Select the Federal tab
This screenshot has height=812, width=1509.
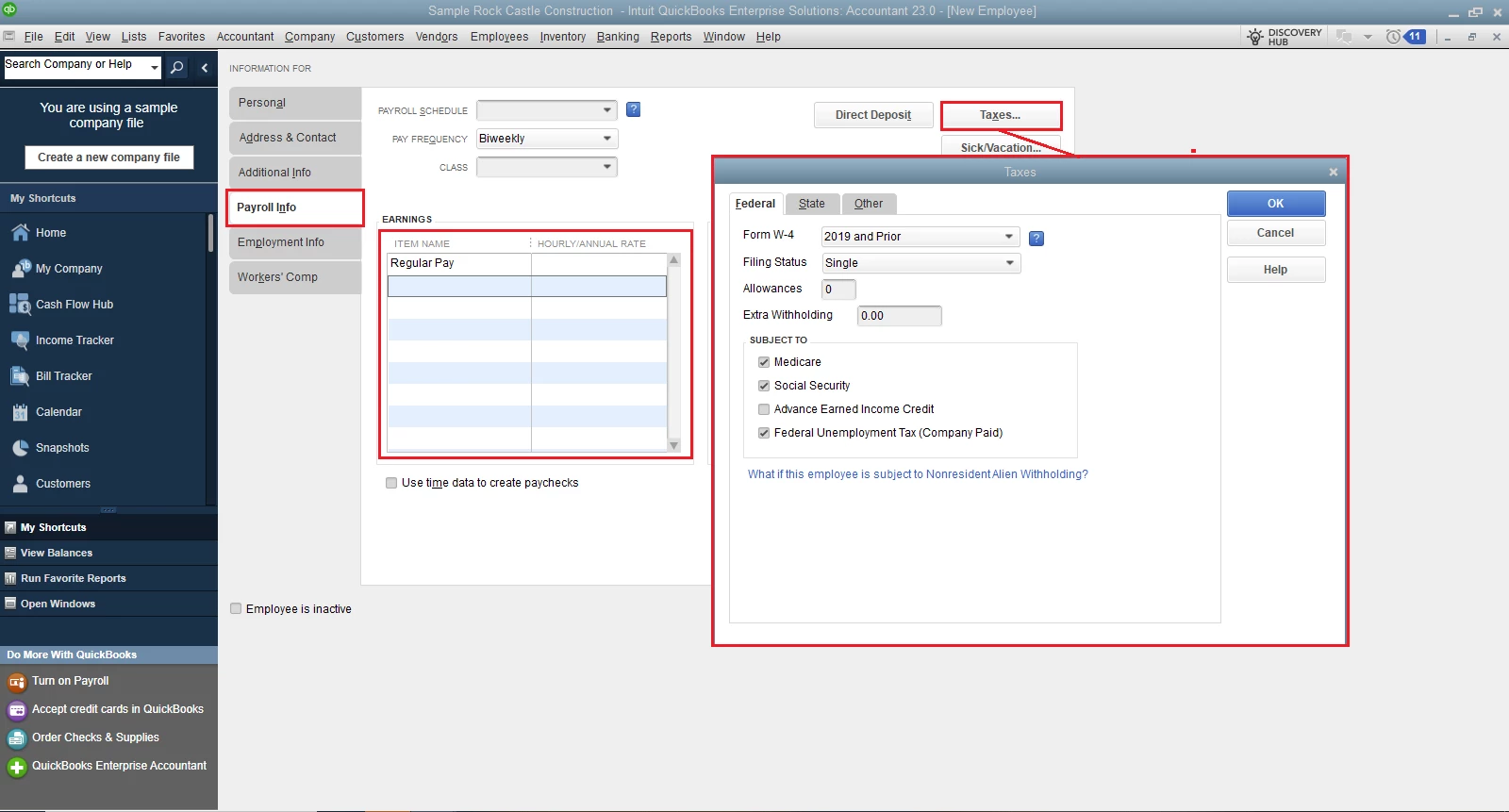[755, 204]
